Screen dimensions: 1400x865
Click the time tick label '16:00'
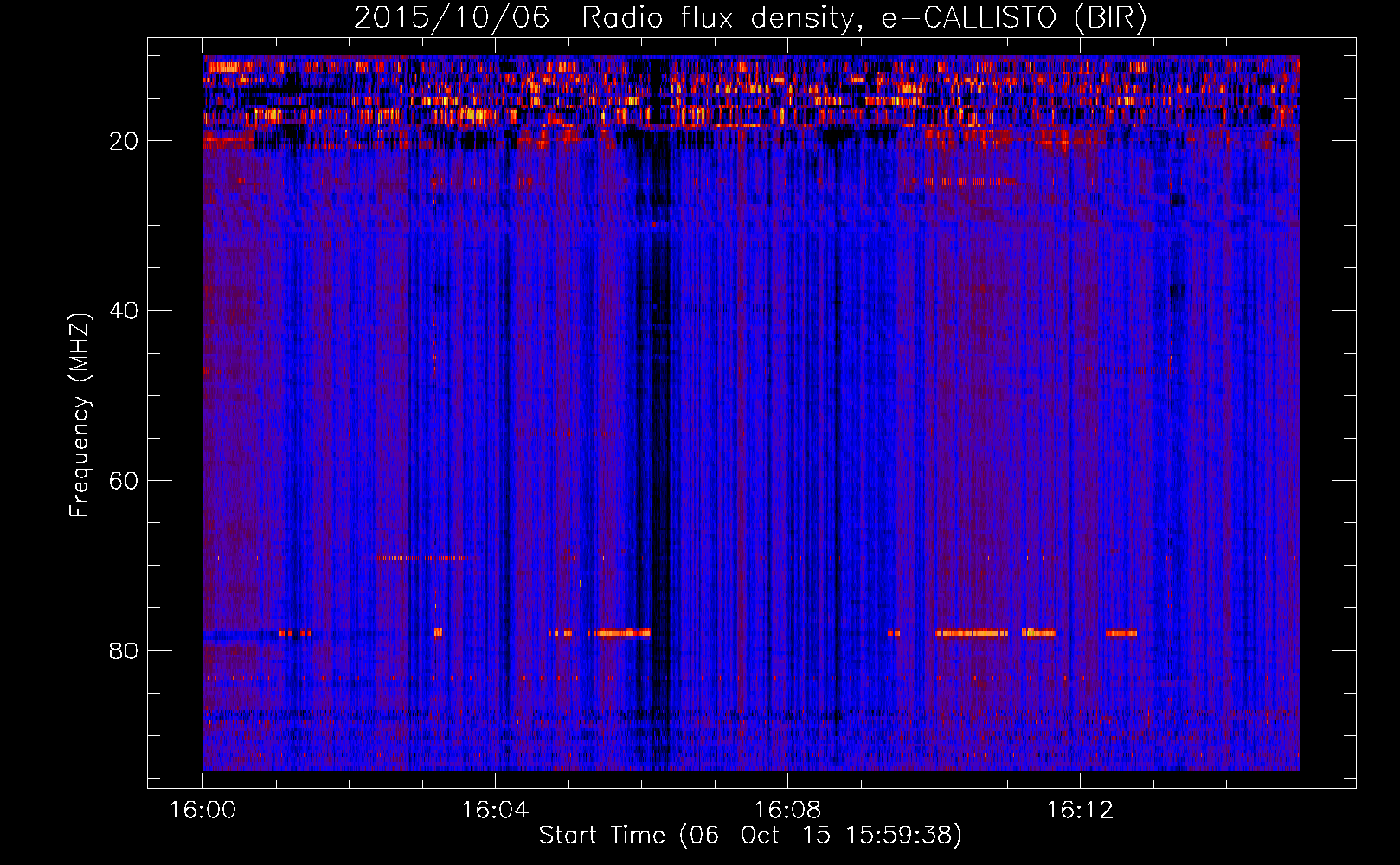coord(202,811)
